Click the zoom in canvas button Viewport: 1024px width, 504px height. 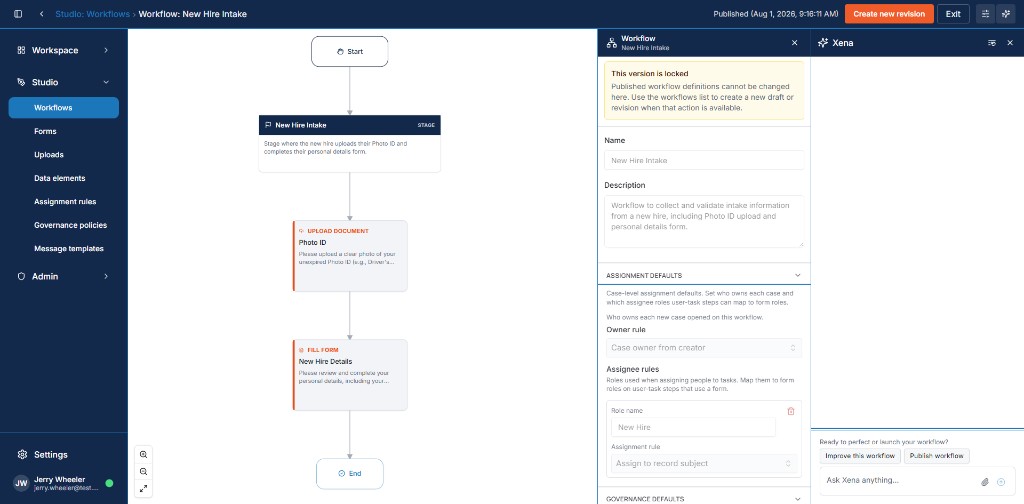[144, 455]
